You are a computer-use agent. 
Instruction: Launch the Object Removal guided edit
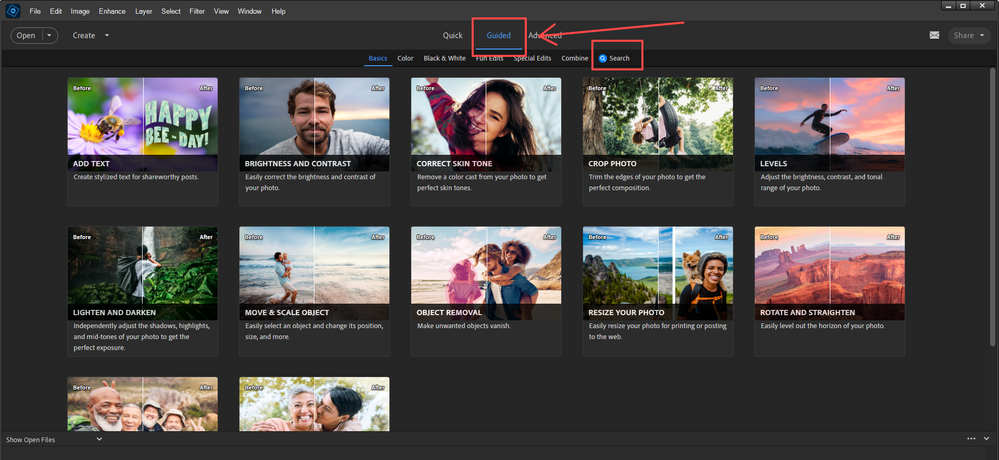pos(486,273)
